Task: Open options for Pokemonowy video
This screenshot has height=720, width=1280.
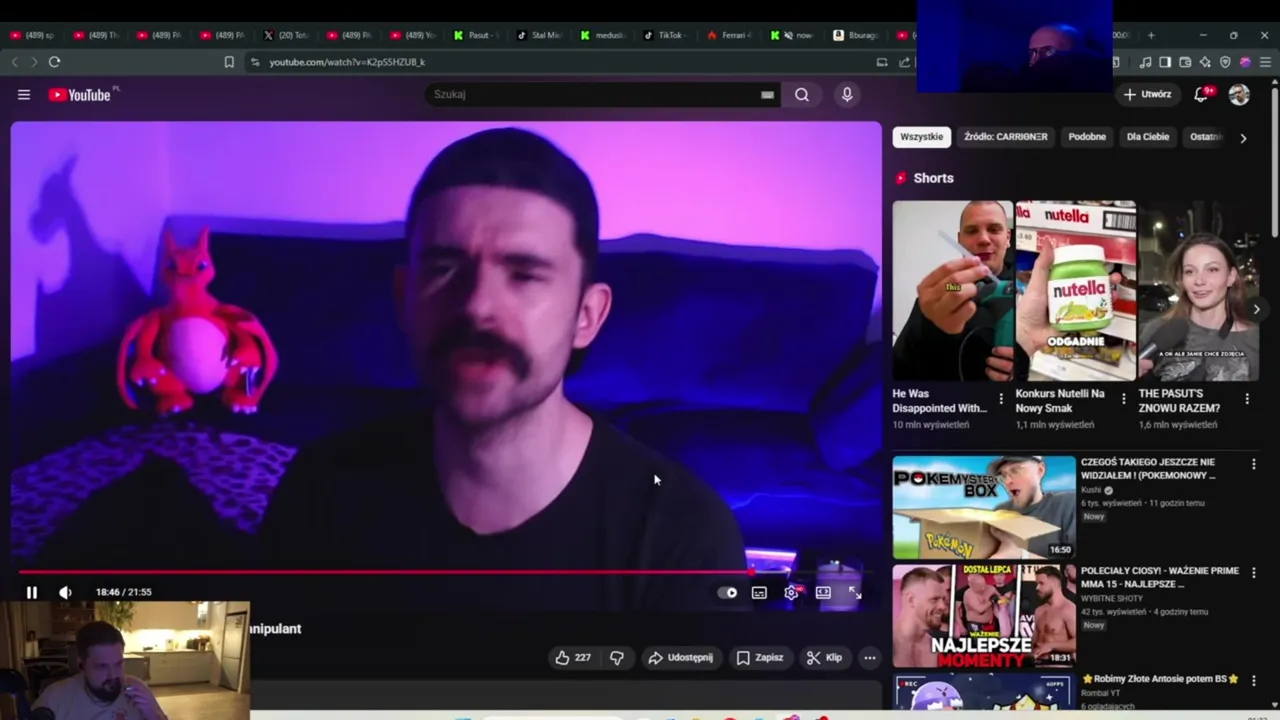Action: (x=1253, y=464)
